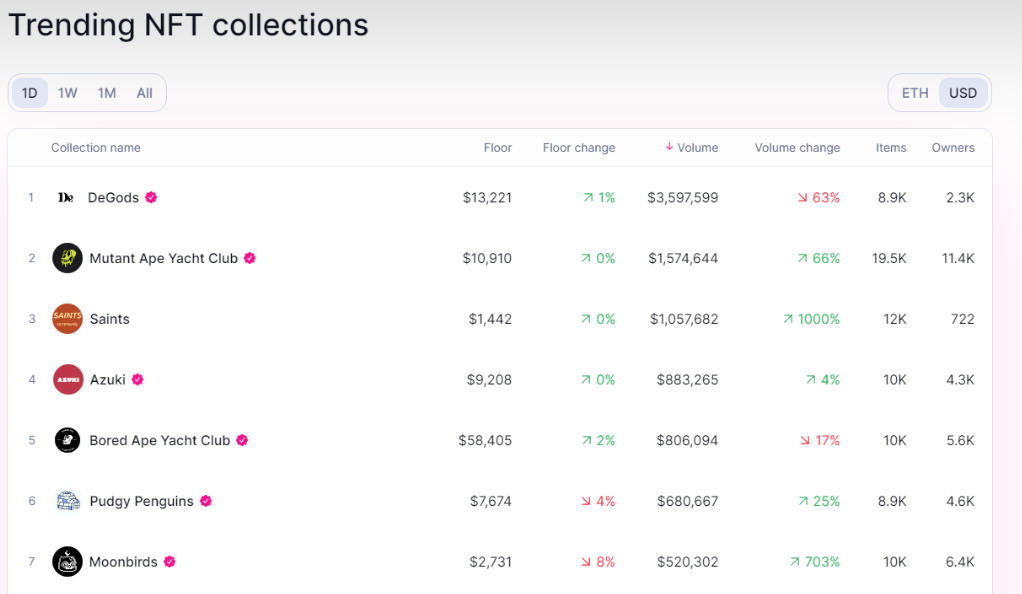Sort by Floor column header

click(x=497, y=148)
